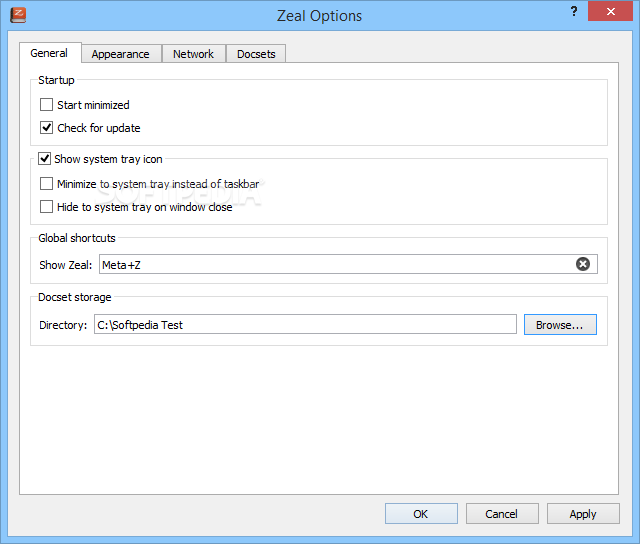Focus the Show Zeal shortcut field
This screenshot has height=544, width=640.
click(348, 264)
